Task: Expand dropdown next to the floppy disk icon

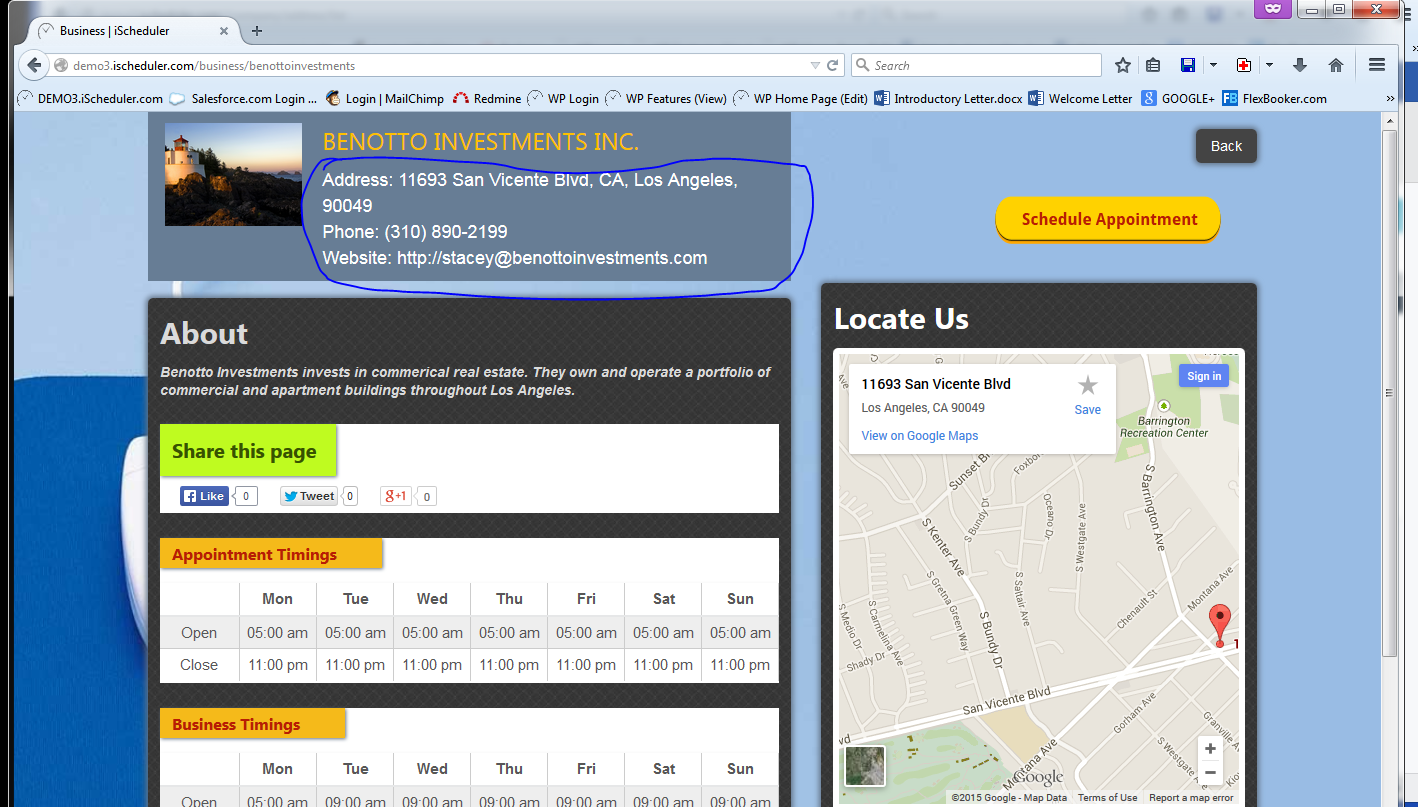Action: [1213, 65]
